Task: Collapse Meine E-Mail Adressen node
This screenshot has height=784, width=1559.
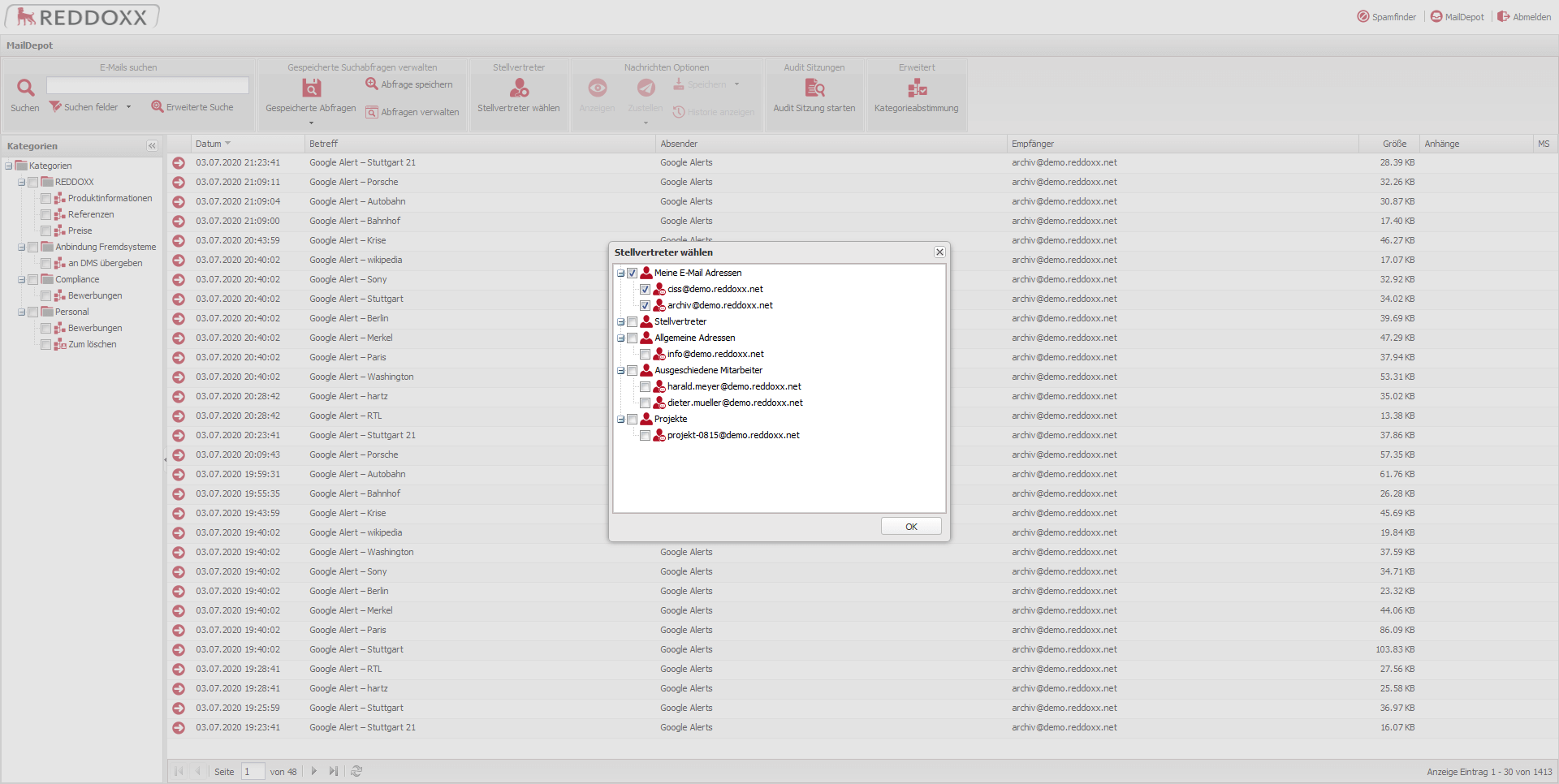Action: coord(621,273)
